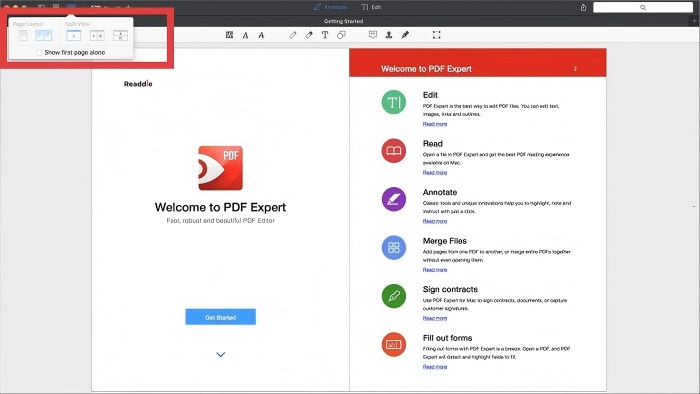Choose the single-pane split view option
This screenshot has height=394, width=700.
pos(74,36)
